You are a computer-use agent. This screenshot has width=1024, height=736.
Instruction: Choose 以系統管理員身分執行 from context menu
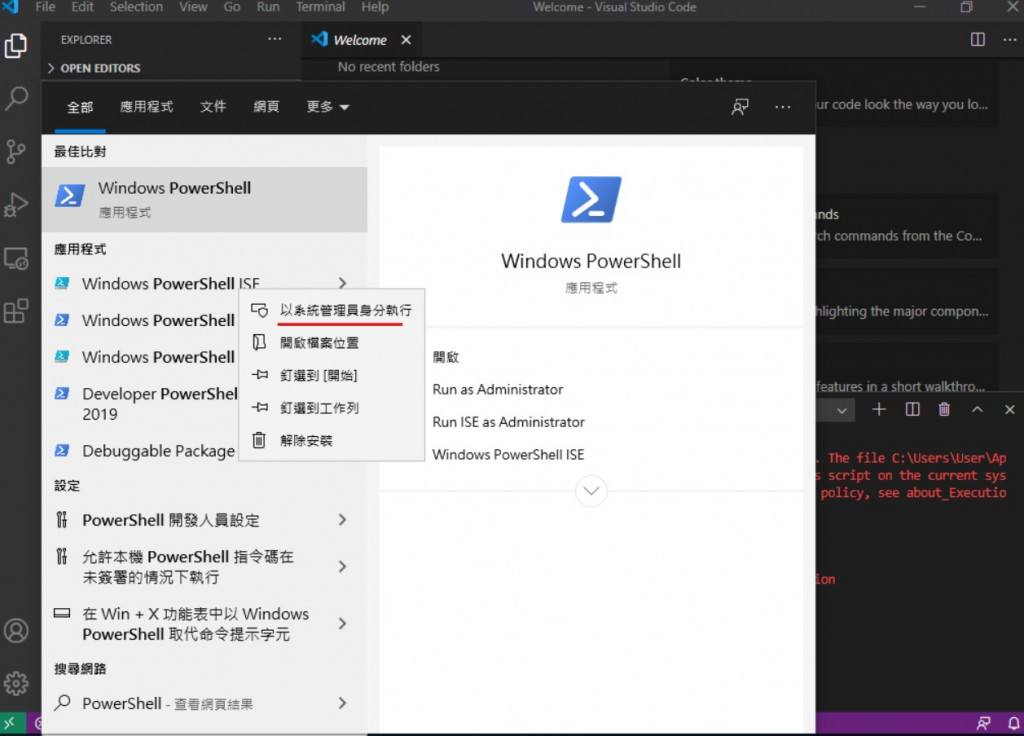(332, 310)
